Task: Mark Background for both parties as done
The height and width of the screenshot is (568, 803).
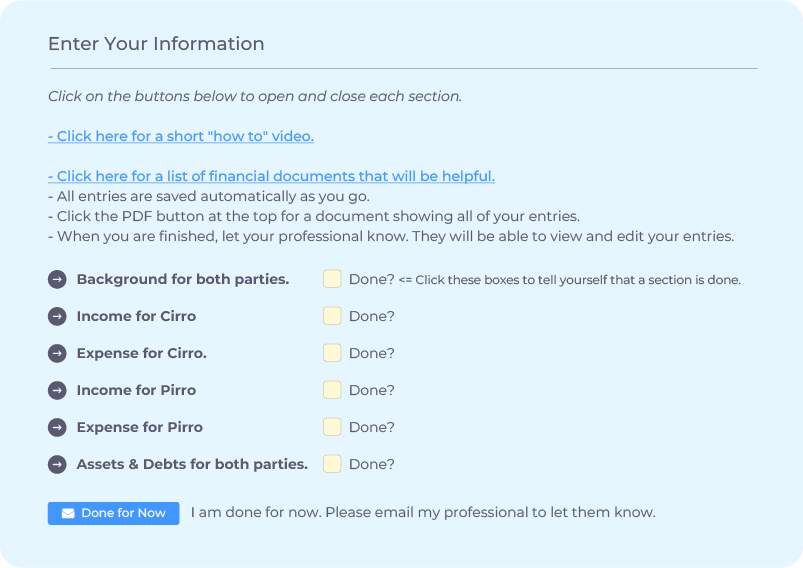Action: 332,279
